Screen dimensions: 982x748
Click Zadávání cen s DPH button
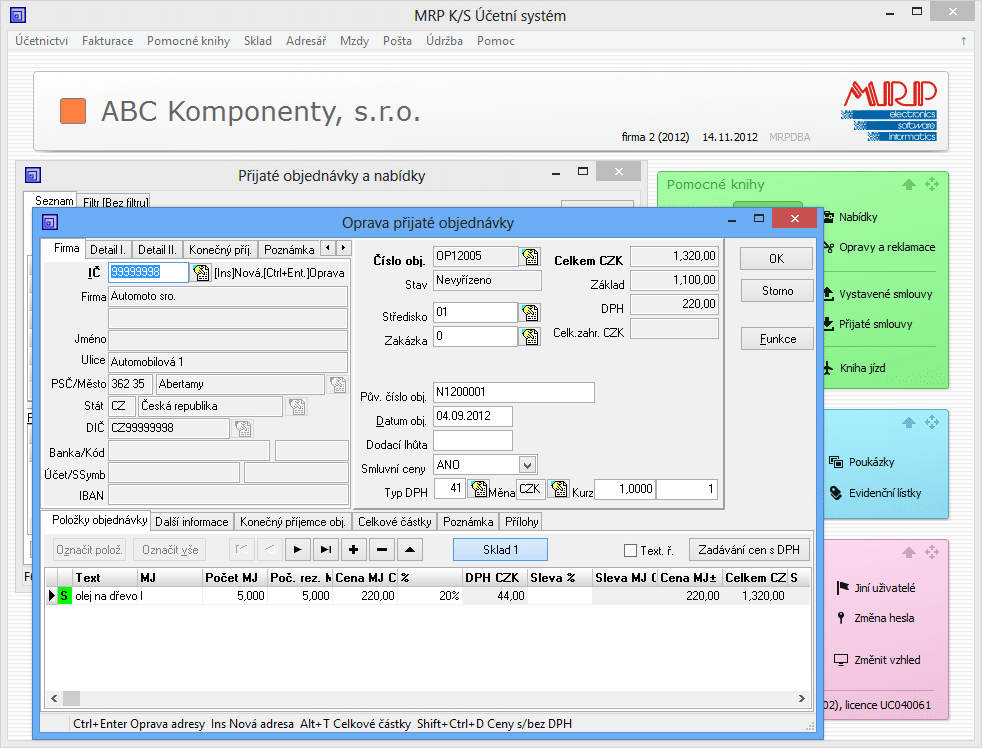[749, 549]
